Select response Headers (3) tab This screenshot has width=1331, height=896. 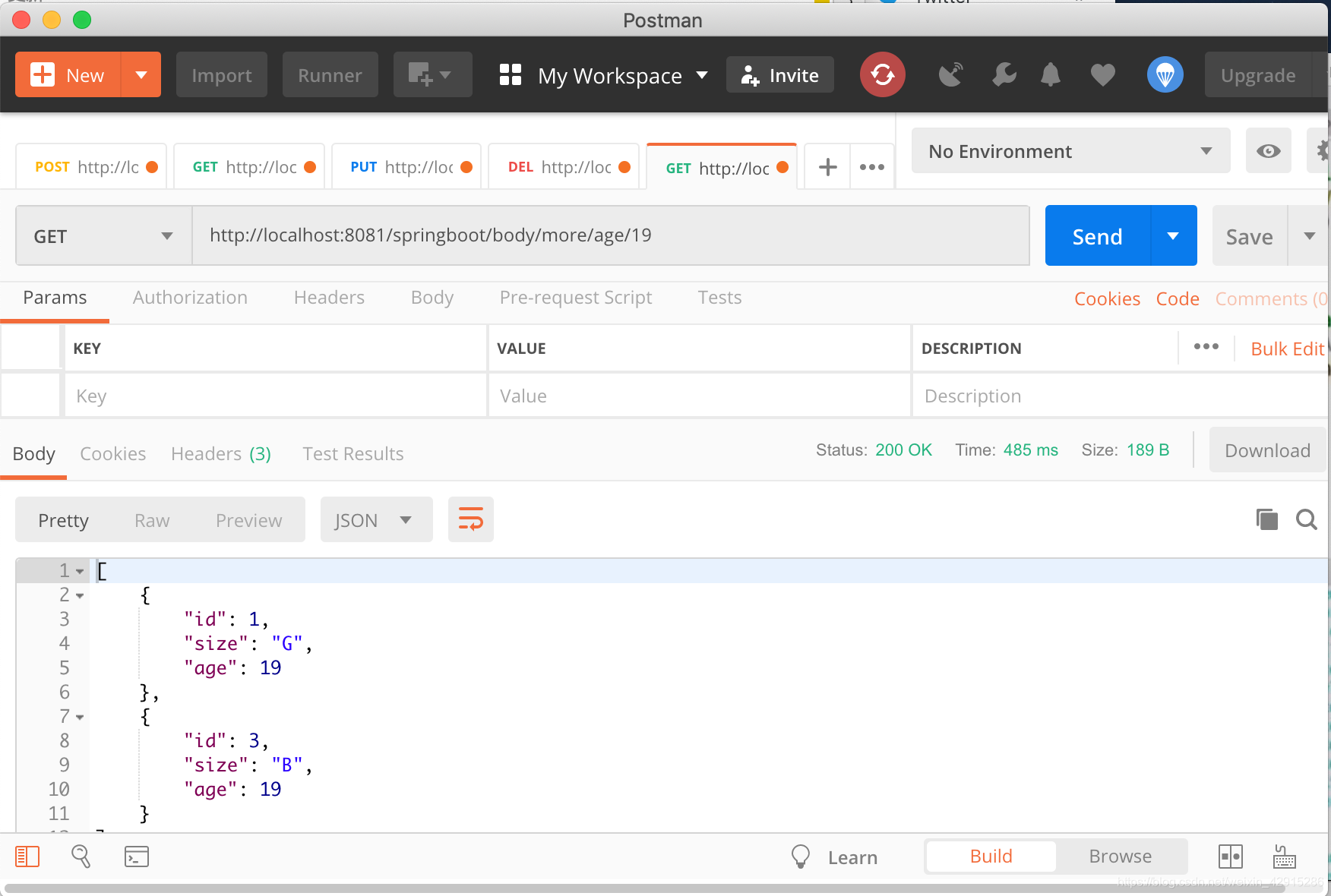221,454
